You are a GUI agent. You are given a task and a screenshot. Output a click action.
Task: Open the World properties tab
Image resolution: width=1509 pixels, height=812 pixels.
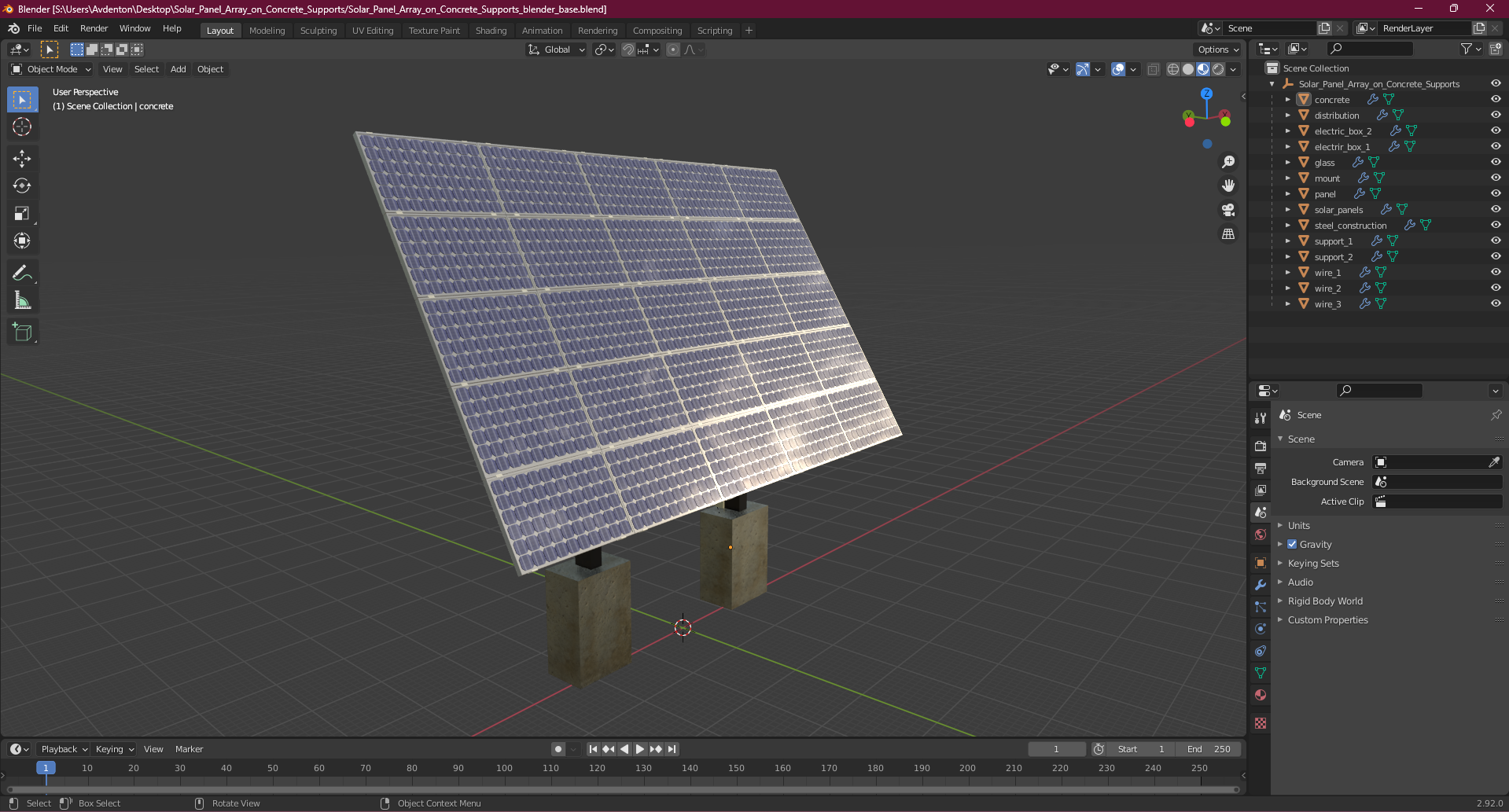tap(1261, 535)
